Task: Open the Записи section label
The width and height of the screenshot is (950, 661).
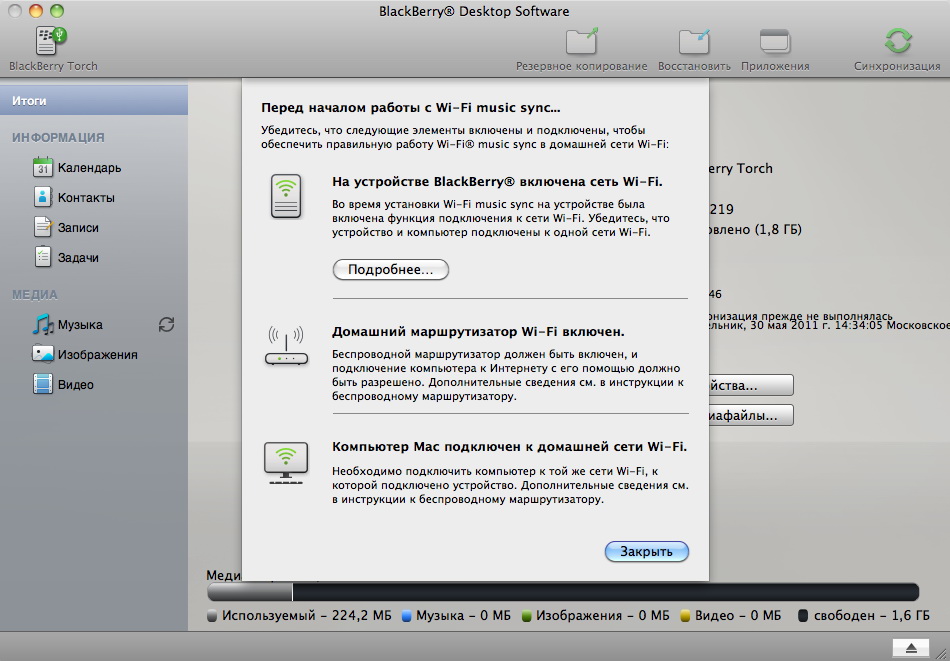Action: [x=78, y=228]
